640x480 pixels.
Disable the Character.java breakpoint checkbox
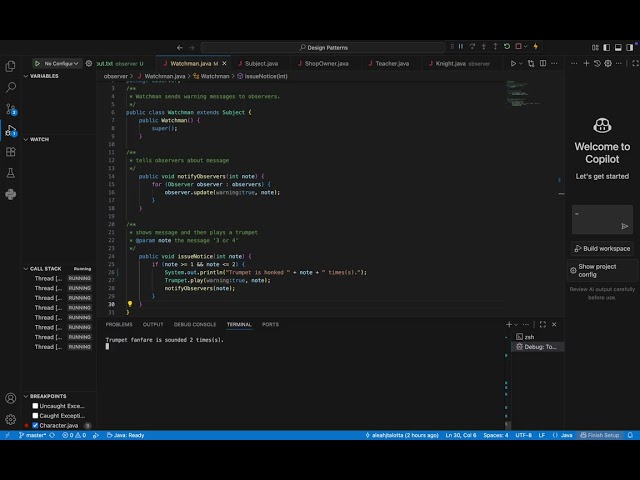[x=35, y=425]
